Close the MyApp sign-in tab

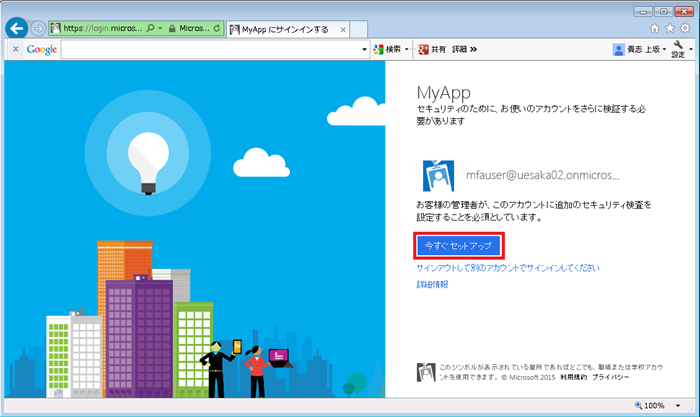click(343, 30)
